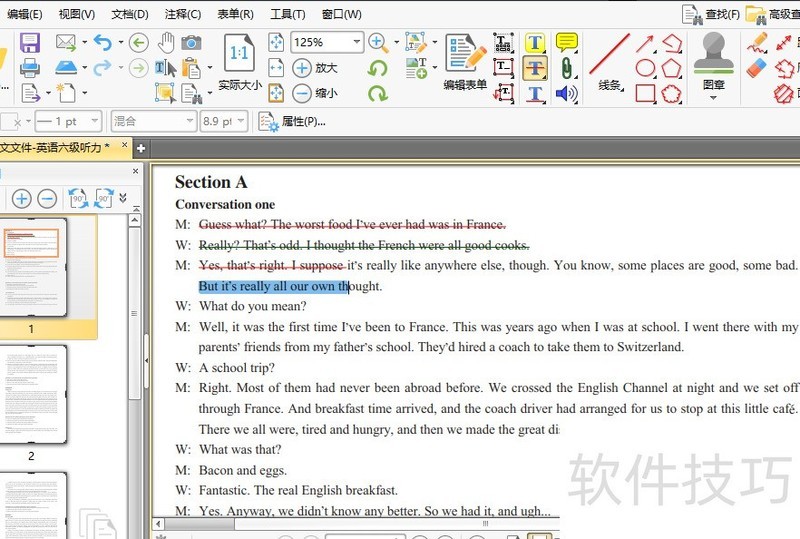
Task: Click the Save floppy disk icon
Action: click(x=30, y=42)
